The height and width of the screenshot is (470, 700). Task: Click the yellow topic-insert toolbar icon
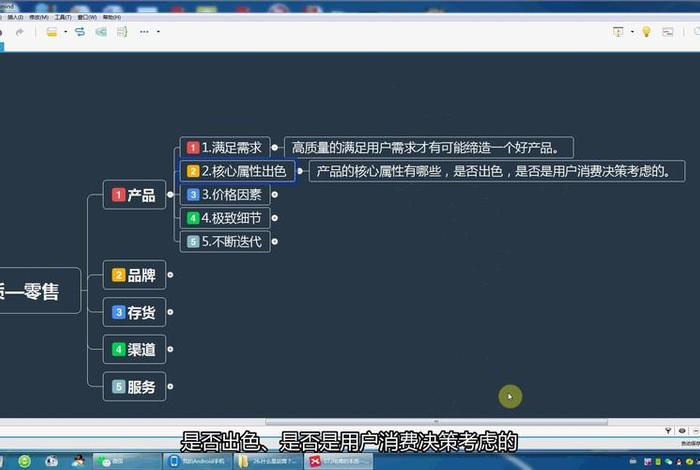click(52, 32)
